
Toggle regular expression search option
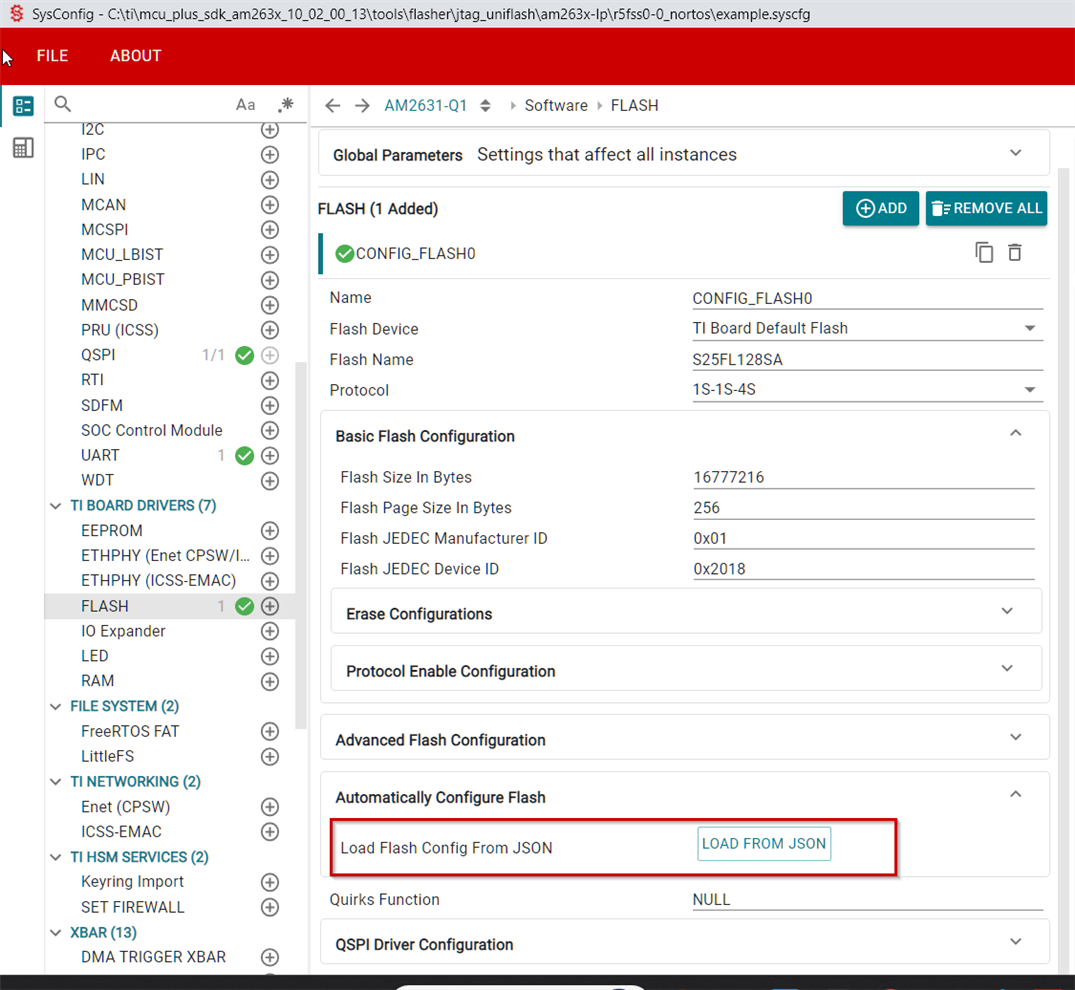(x=286, y=105)
